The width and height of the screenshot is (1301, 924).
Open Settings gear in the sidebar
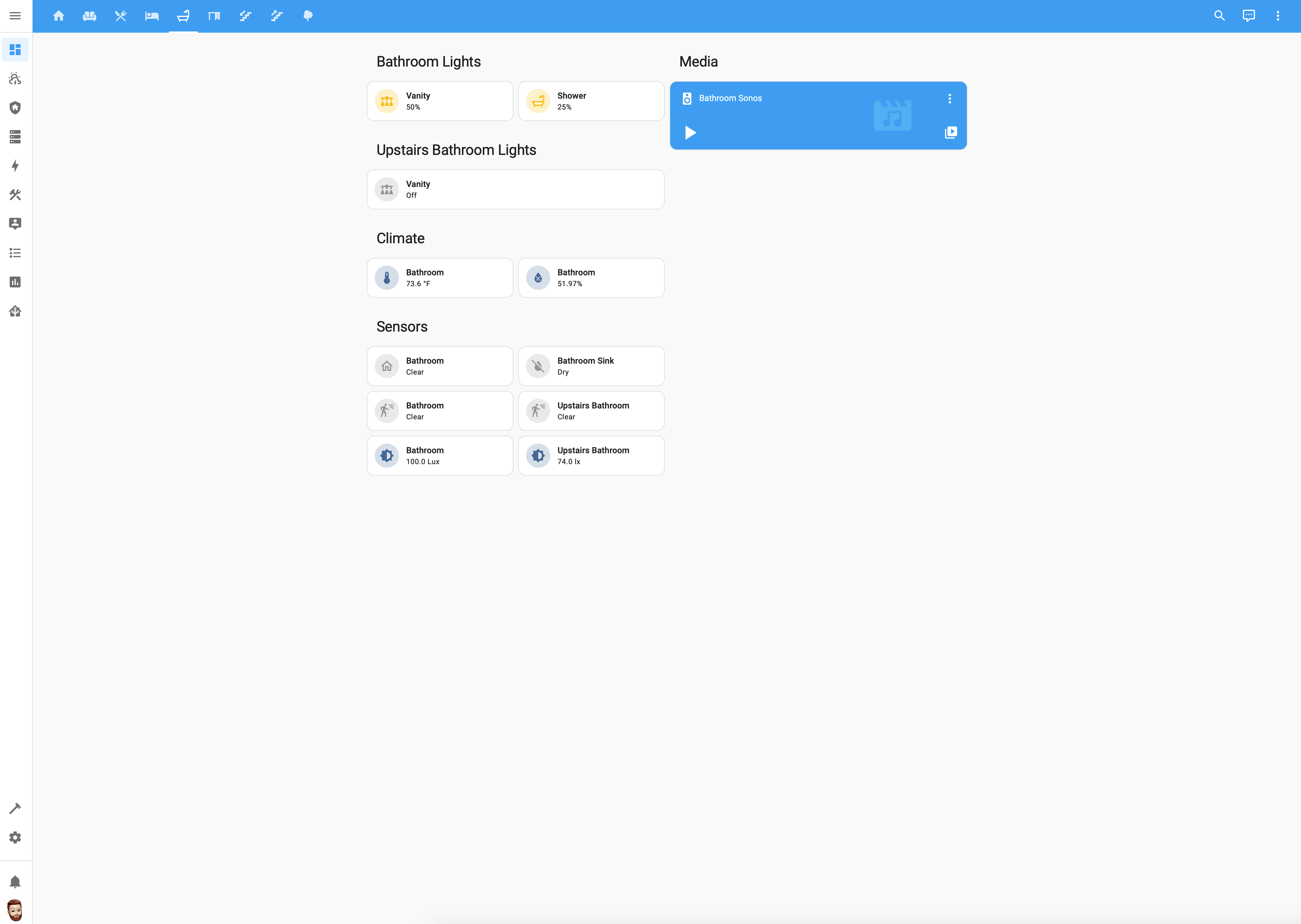[x=15, y=837]
